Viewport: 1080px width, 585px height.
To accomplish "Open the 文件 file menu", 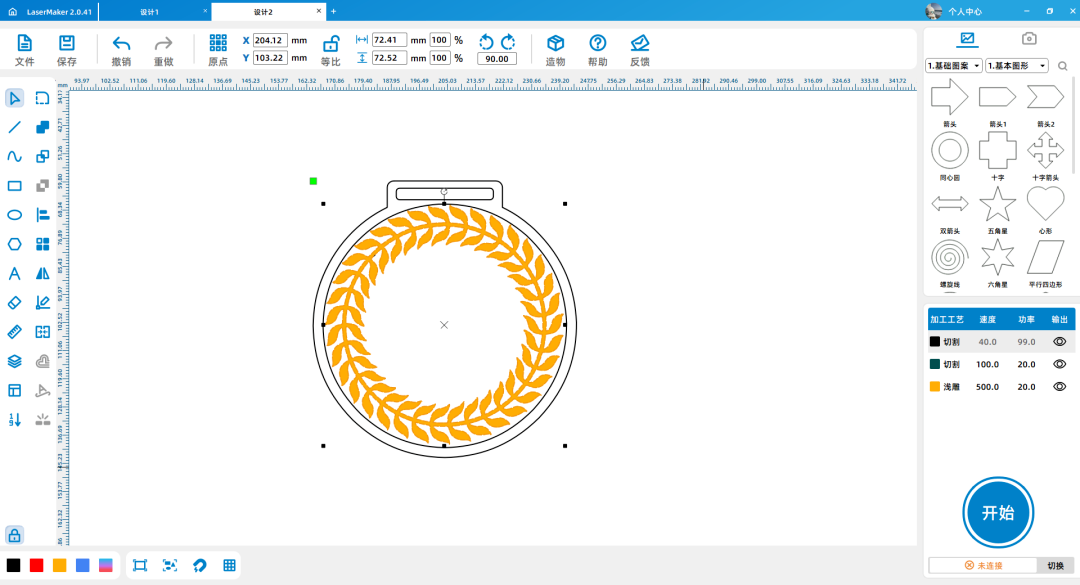I will coord(25,43).
